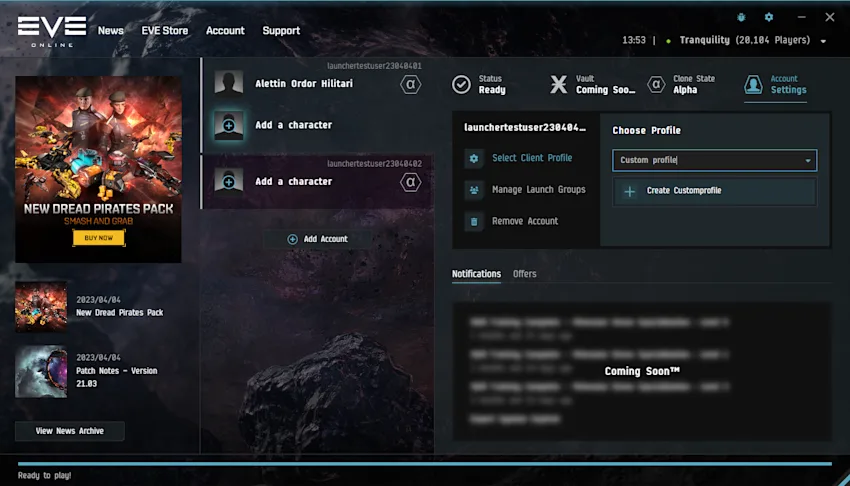Click the Custom profile text field
Viewport: 850px width, 486px height.
tap(714, 160)
